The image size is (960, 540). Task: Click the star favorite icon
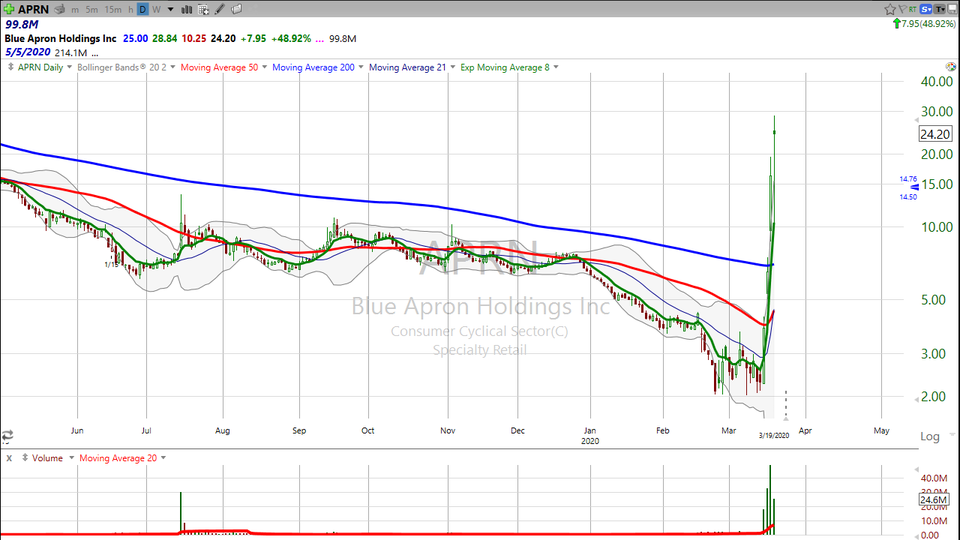[x=890, y=9]
